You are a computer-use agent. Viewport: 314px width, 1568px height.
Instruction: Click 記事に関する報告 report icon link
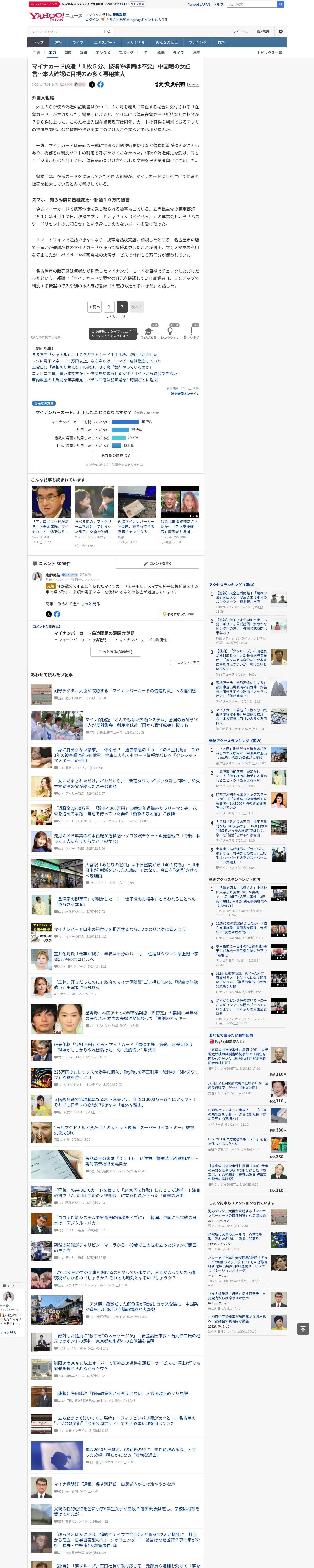(x=46, y=337)
